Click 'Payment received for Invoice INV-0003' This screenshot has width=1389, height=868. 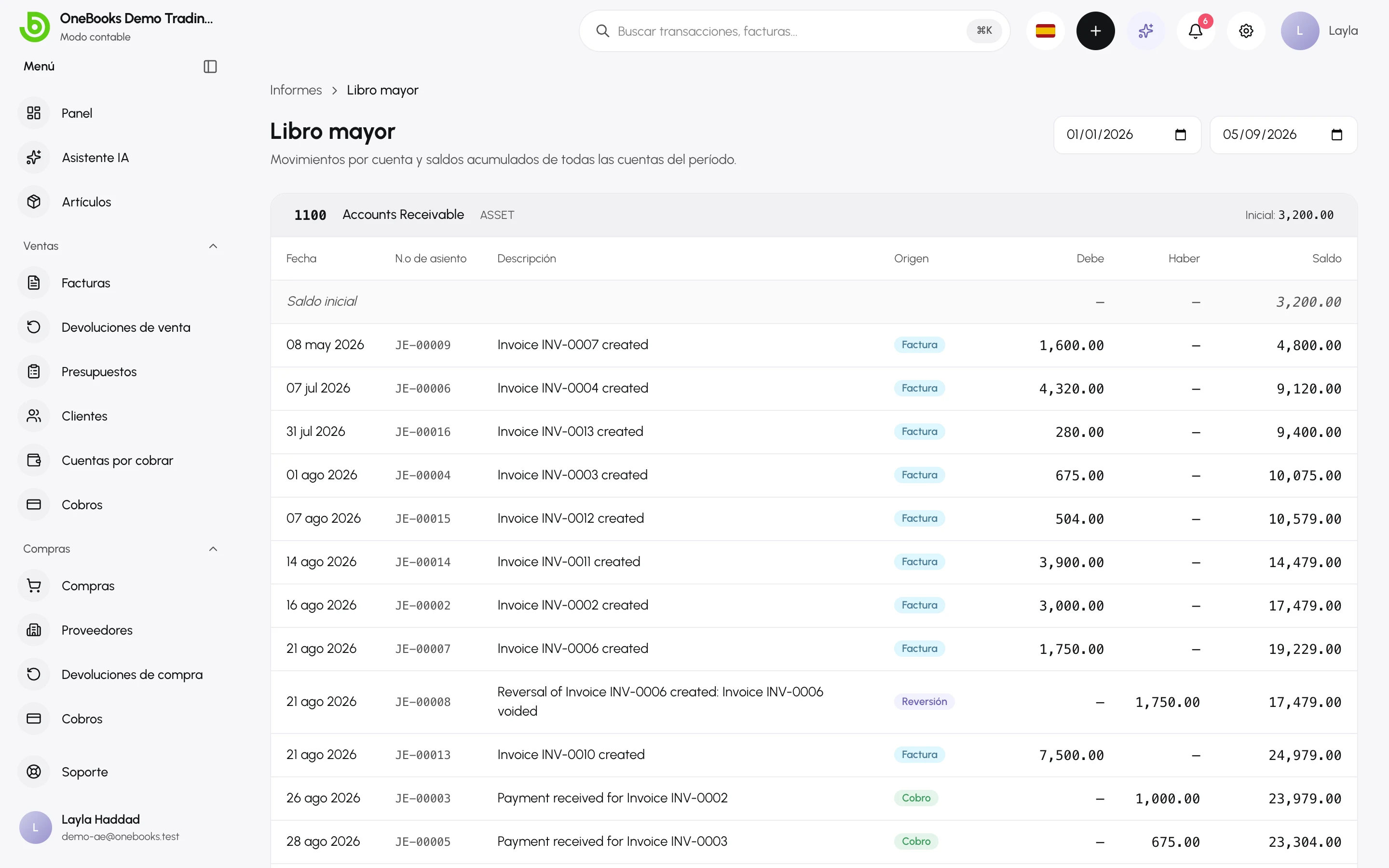pyautogui.click(x=612, y=841)
